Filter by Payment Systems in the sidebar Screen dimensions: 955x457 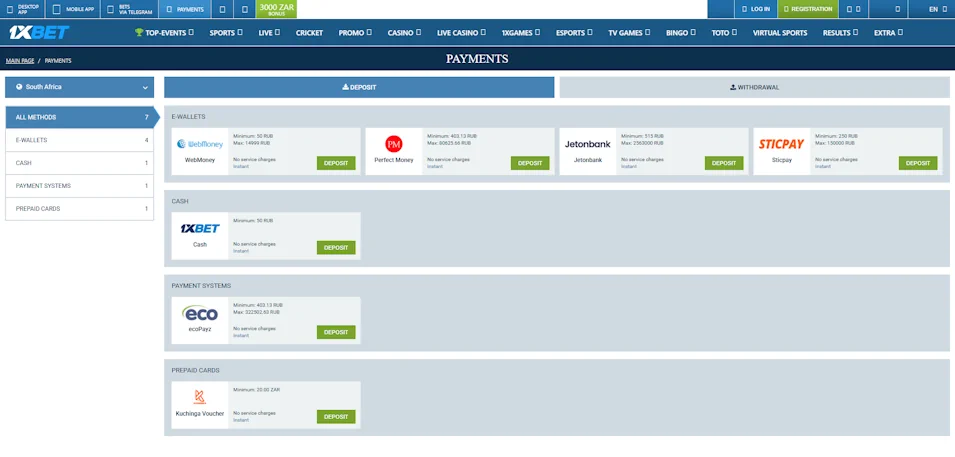tap(80, 186)
